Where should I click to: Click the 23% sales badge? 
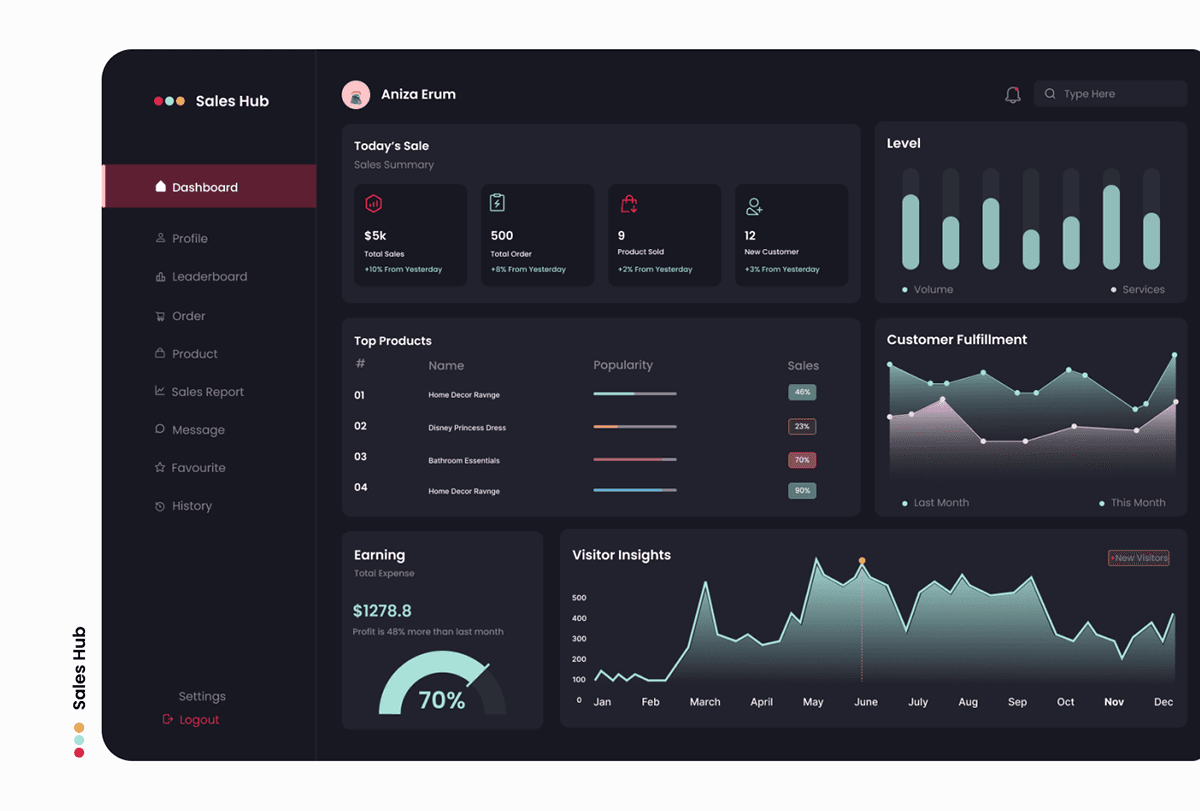click(x=802, y=426)
